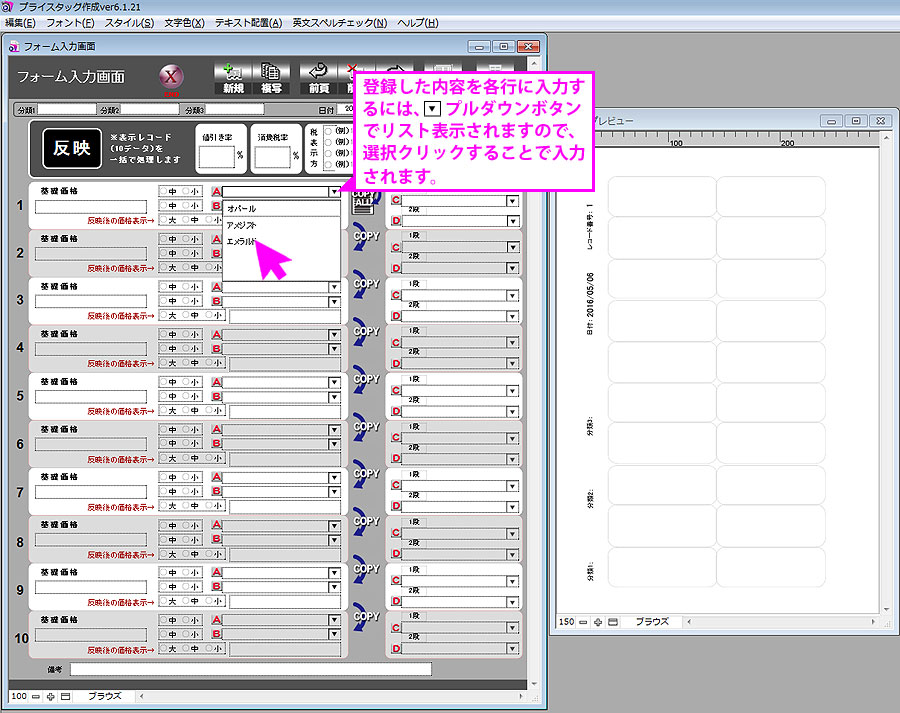
Task: Click the zoom-in plus button beside 100
Action: coord(50,695)
